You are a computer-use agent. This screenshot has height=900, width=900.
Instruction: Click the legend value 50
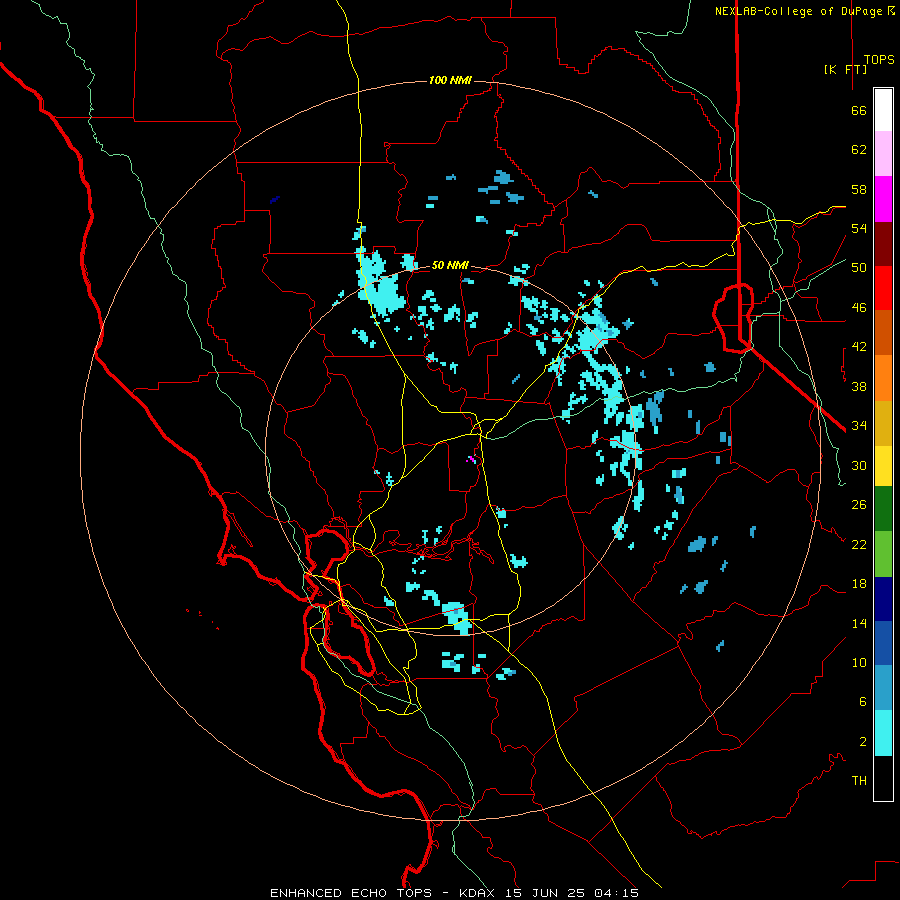pos(859,268)
